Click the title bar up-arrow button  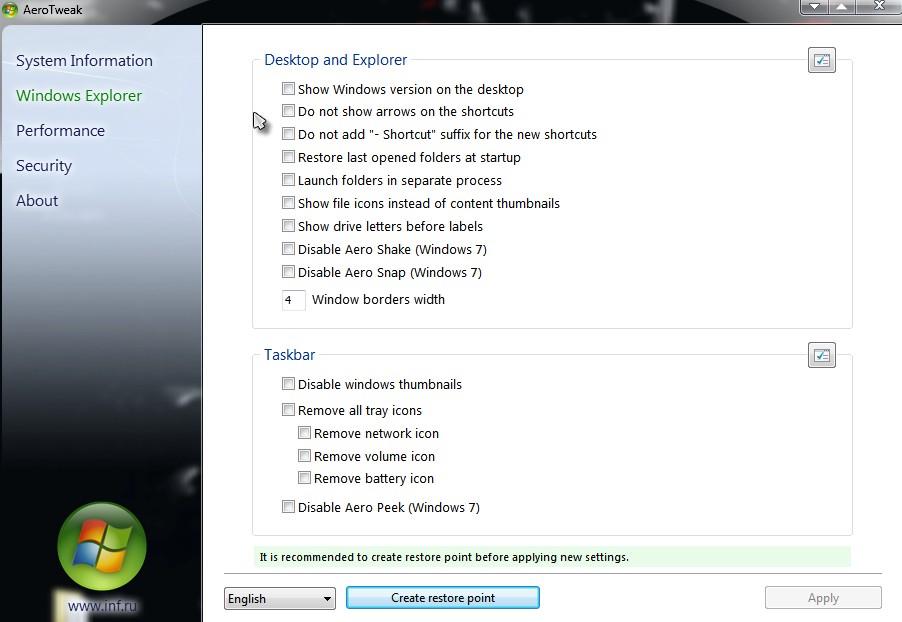click(842, 6)
